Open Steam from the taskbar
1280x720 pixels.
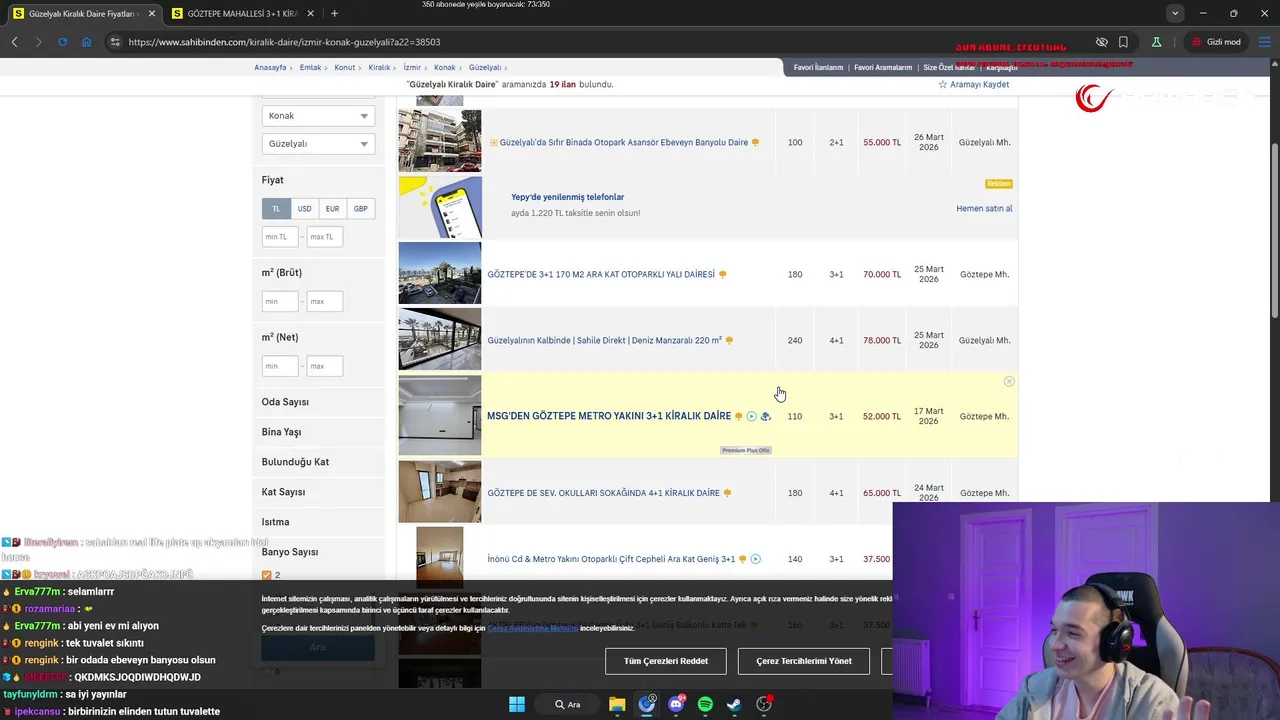click(734, 704)
